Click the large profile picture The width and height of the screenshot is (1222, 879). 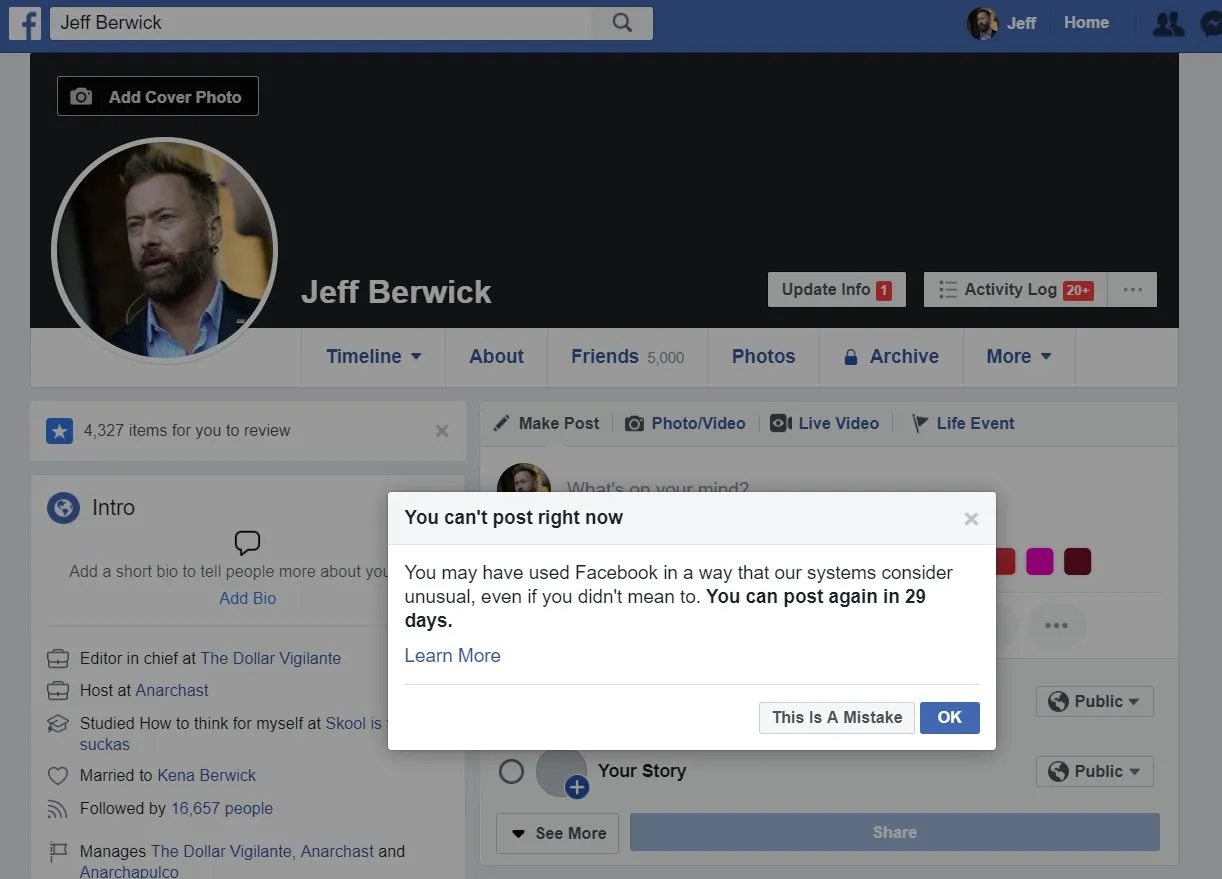click(165, 250)
